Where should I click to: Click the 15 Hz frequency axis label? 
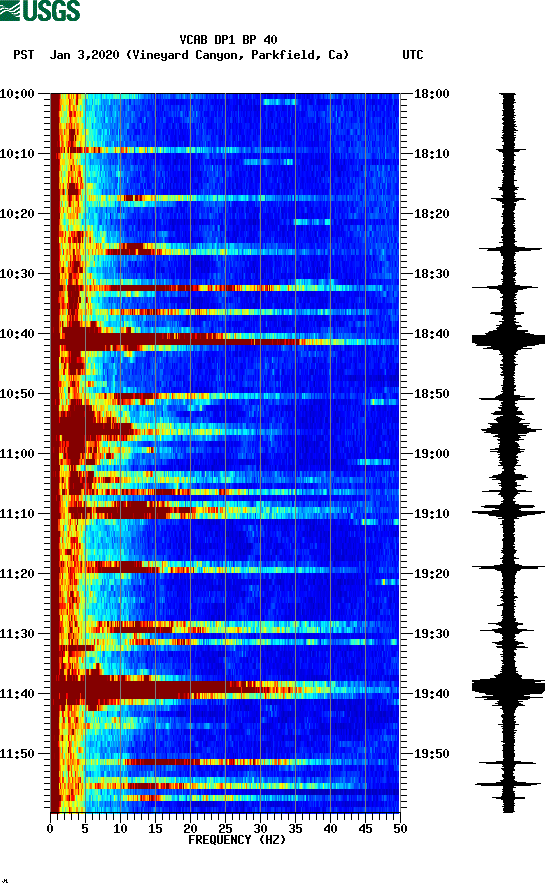pos(155,828)
